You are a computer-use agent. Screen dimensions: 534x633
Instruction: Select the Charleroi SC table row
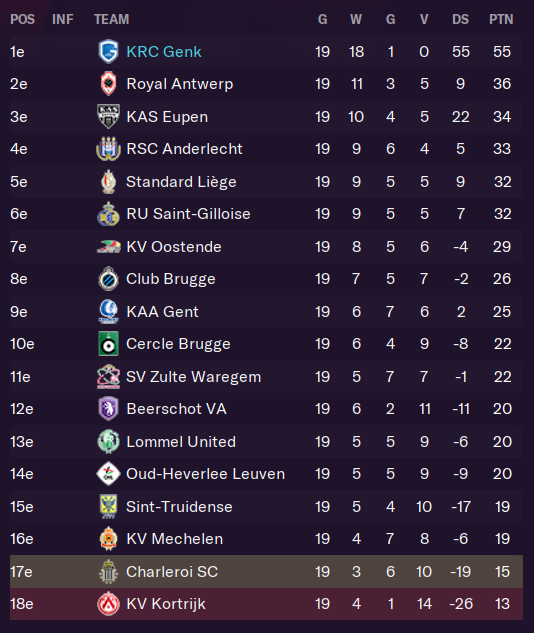[266, 572]
